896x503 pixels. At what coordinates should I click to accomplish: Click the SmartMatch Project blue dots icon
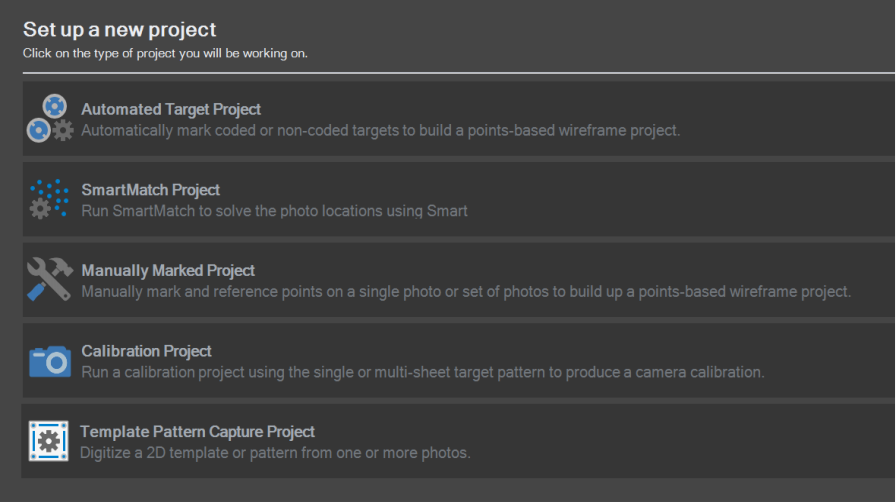[49, 199]
